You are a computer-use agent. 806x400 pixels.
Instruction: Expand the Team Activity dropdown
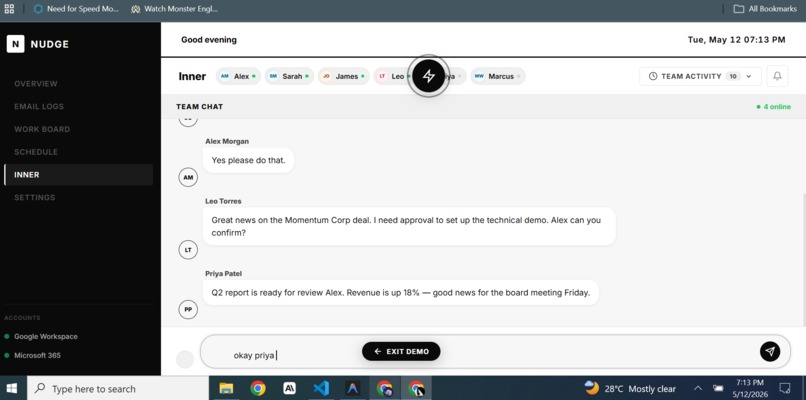pos(700,76)
